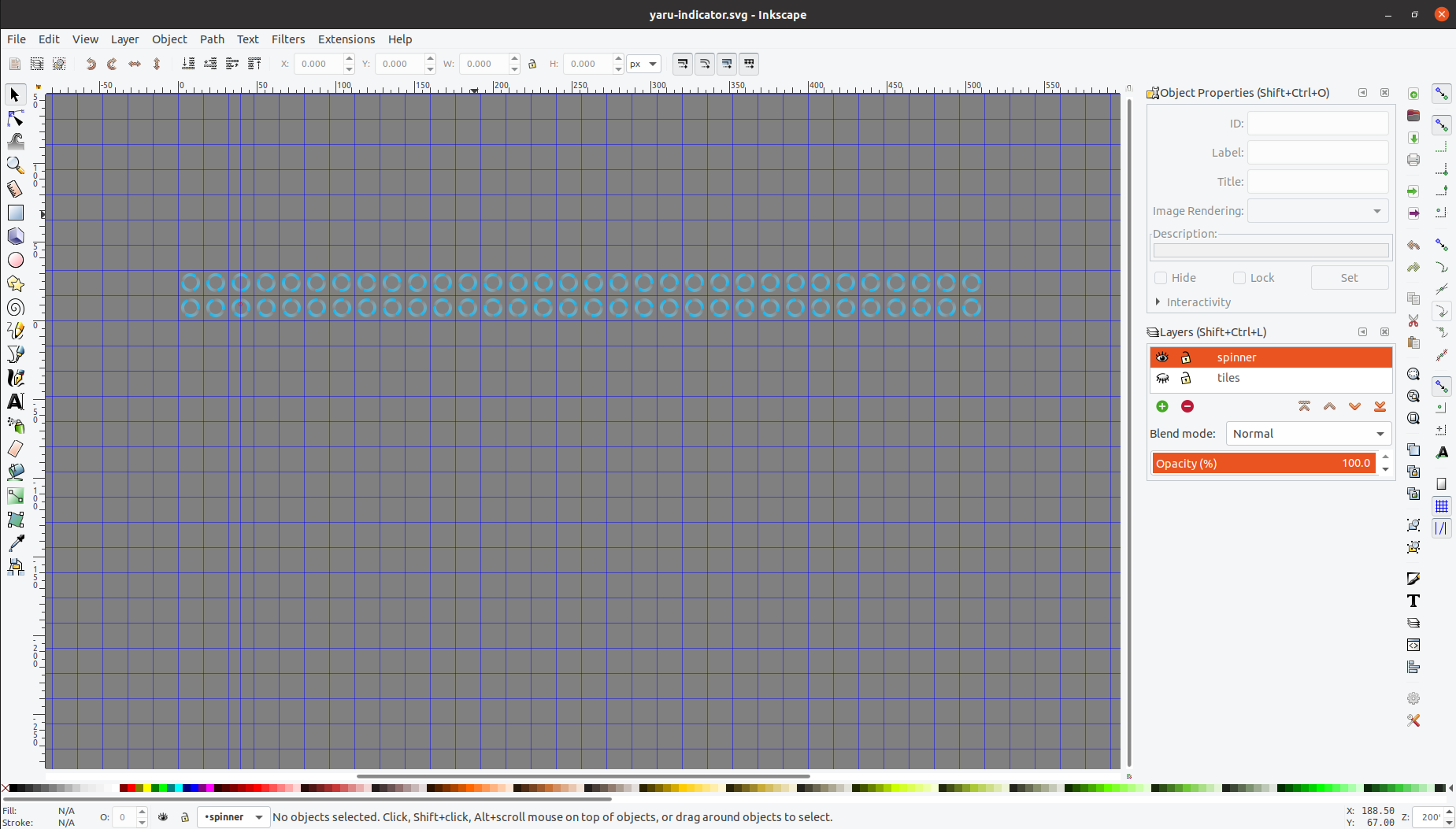Check the Hide checkbox
Screen dimensions: 1456x829
point(1161,278)
